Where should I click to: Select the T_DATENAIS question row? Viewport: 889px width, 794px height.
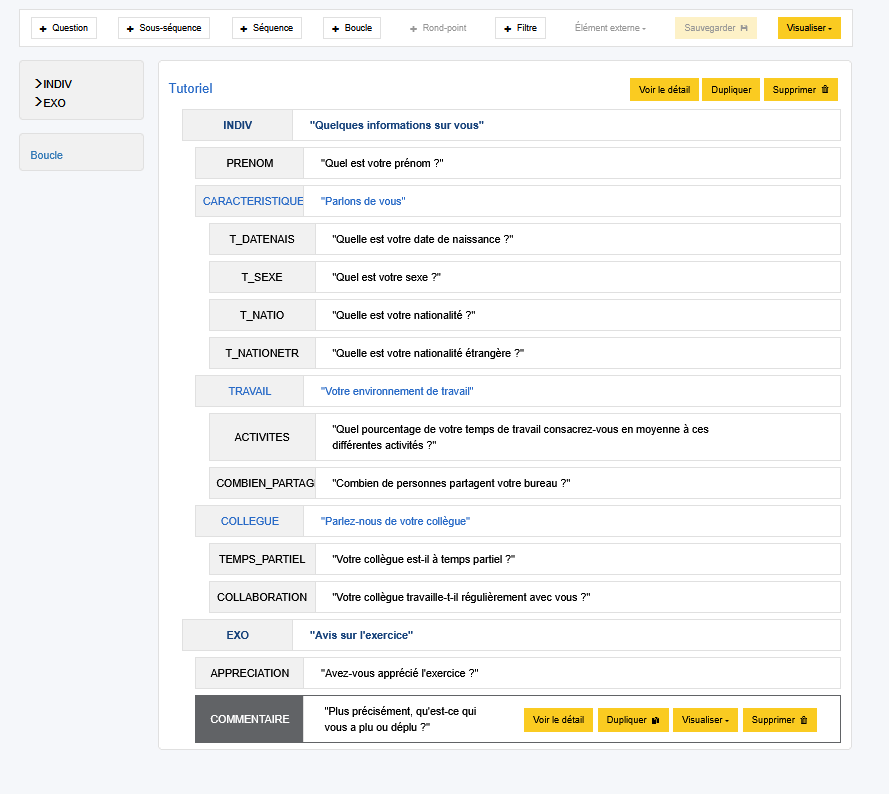tap(262, 239)
